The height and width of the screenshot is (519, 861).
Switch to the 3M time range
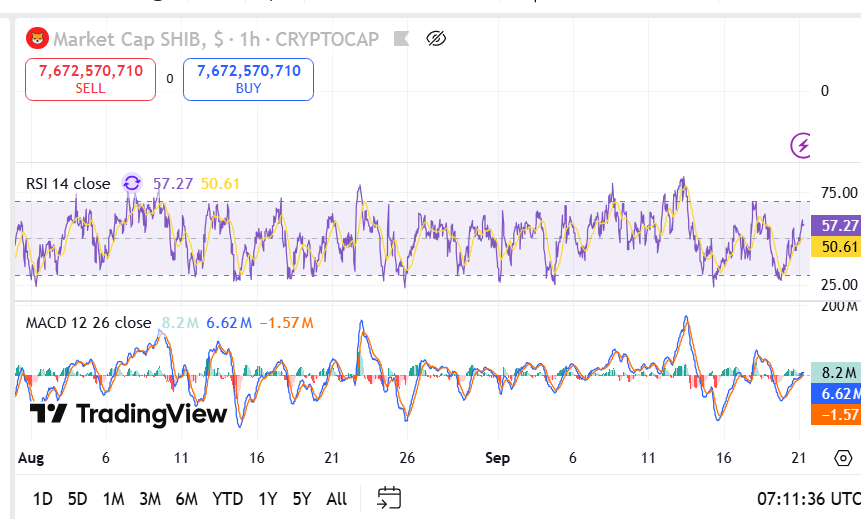click(150, 498)
